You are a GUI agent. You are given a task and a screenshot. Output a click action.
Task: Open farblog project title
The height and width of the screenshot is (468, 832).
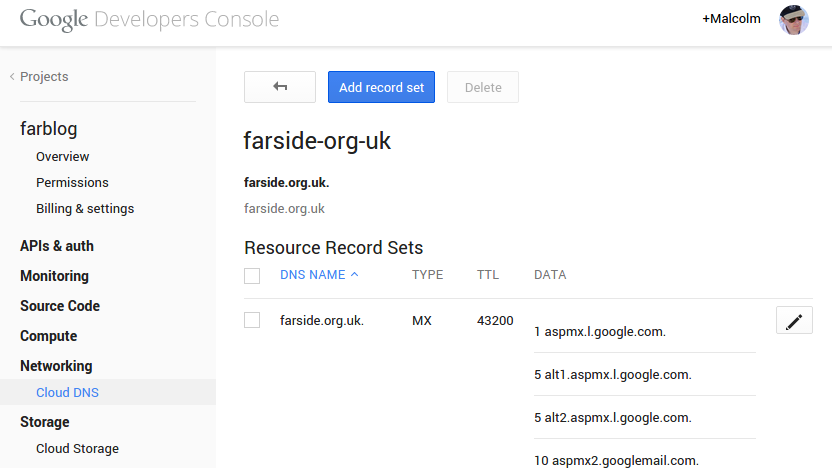point(49,129)
